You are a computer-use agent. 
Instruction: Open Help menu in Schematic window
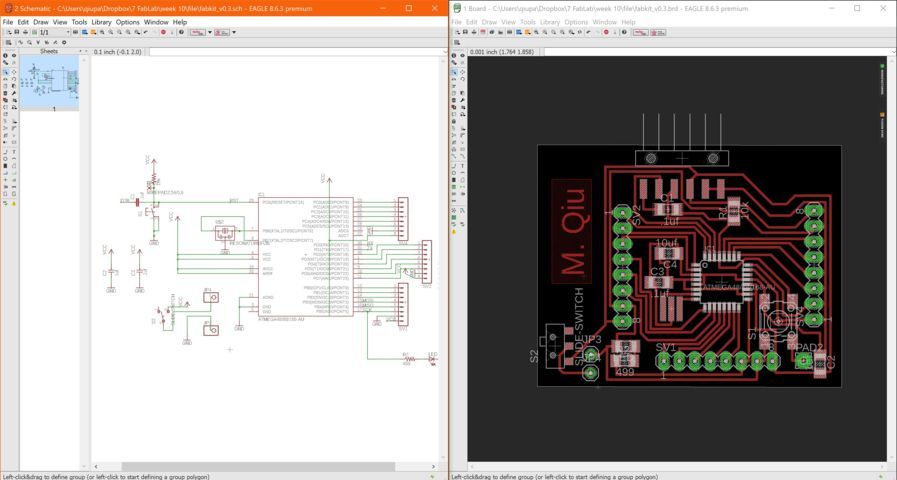pyautogui.click(x=180, y=22)
